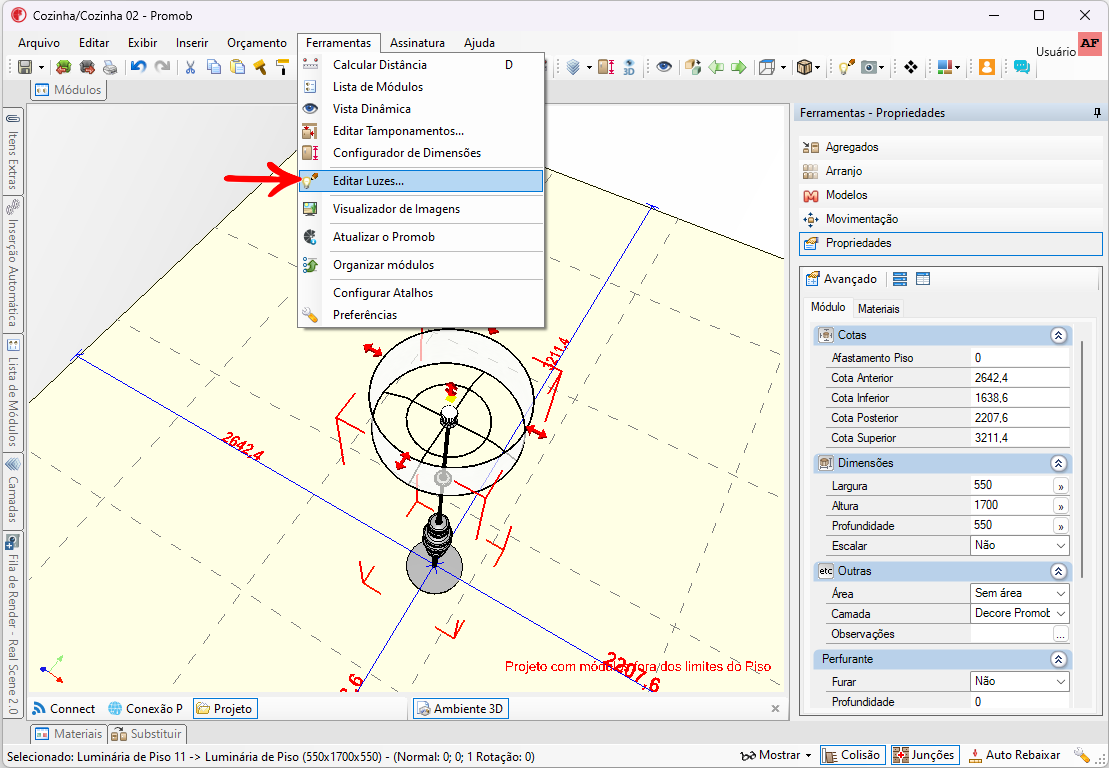This screenshot has width=1110, height=768.
Task: Click the list view icon beside Avançado
Action: tap(900, 279)
